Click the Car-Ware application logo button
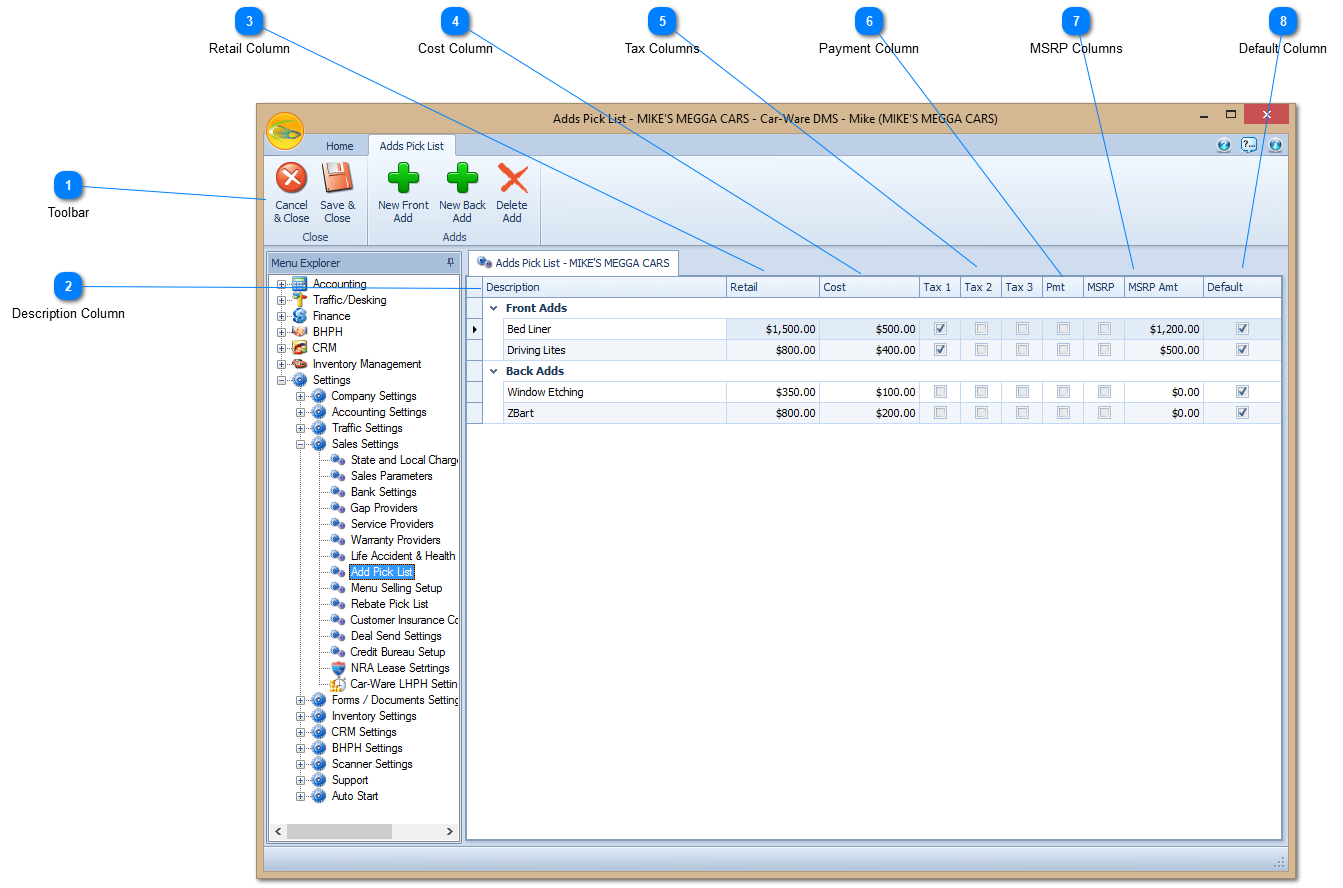The image size is (1343, 888). click(285, 131)
